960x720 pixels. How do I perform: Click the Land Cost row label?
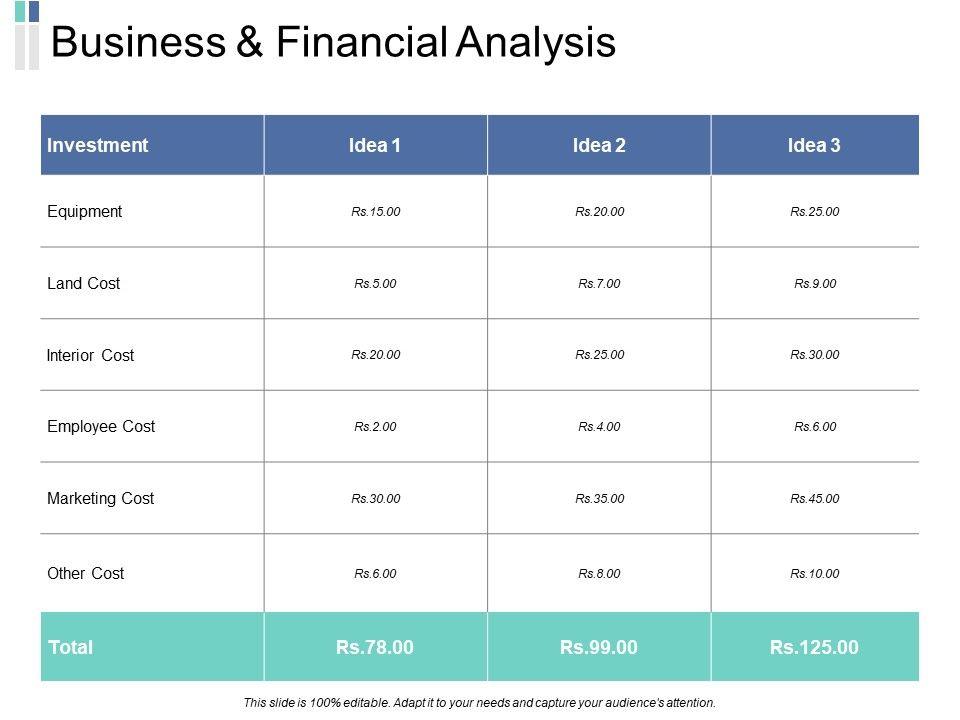(84, 283)
